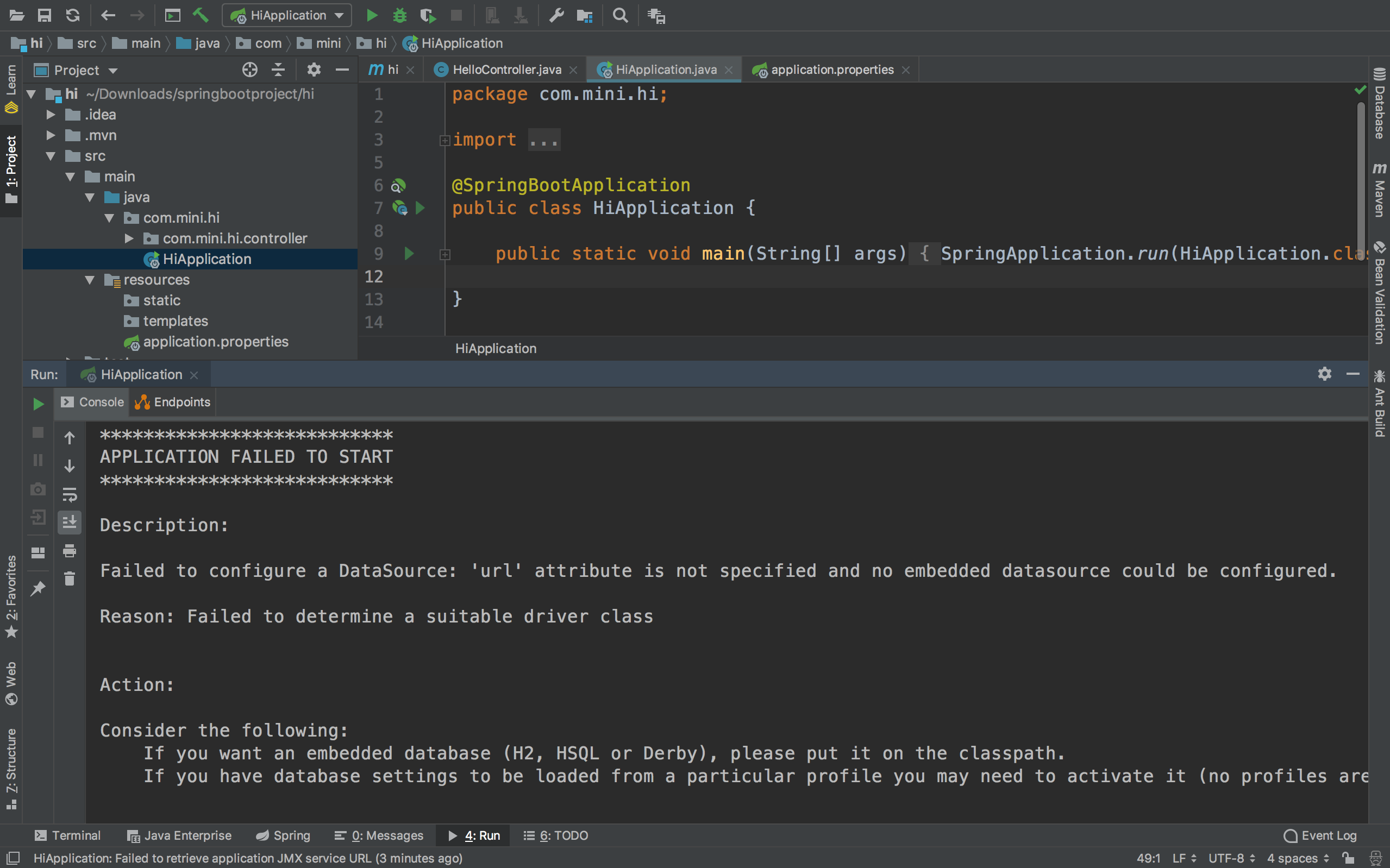This screenshot has height=868, width=1390.
Task: Click the Synchronize refresh icon
Action: 72,16
